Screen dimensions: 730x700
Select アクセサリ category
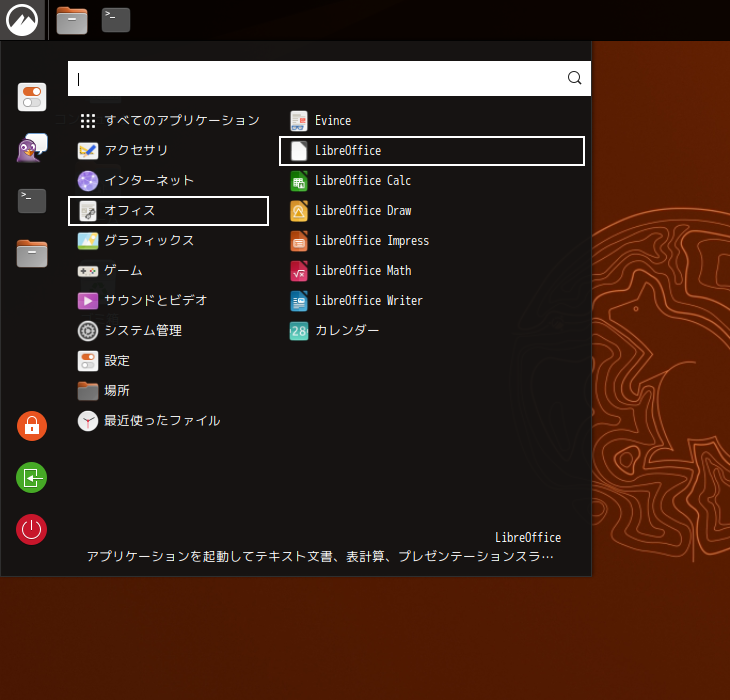168,150
